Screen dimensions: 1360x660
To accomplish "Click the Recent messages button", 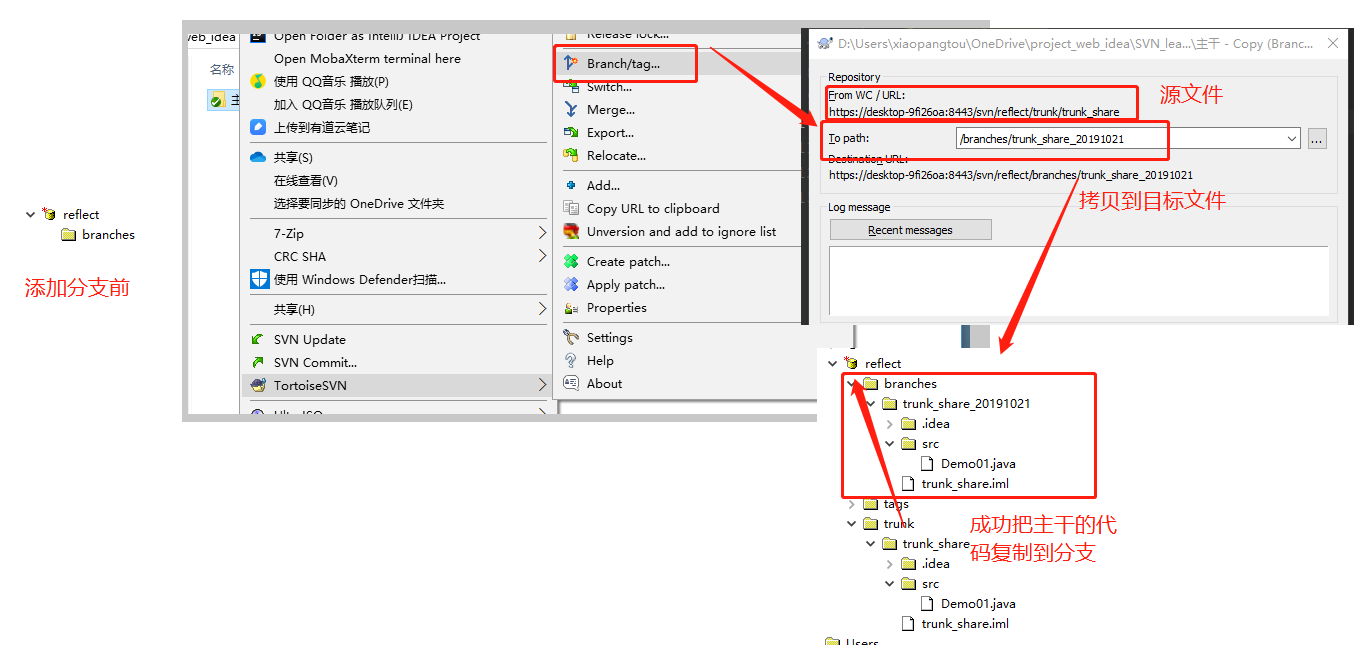I will (x=911, y=230).
